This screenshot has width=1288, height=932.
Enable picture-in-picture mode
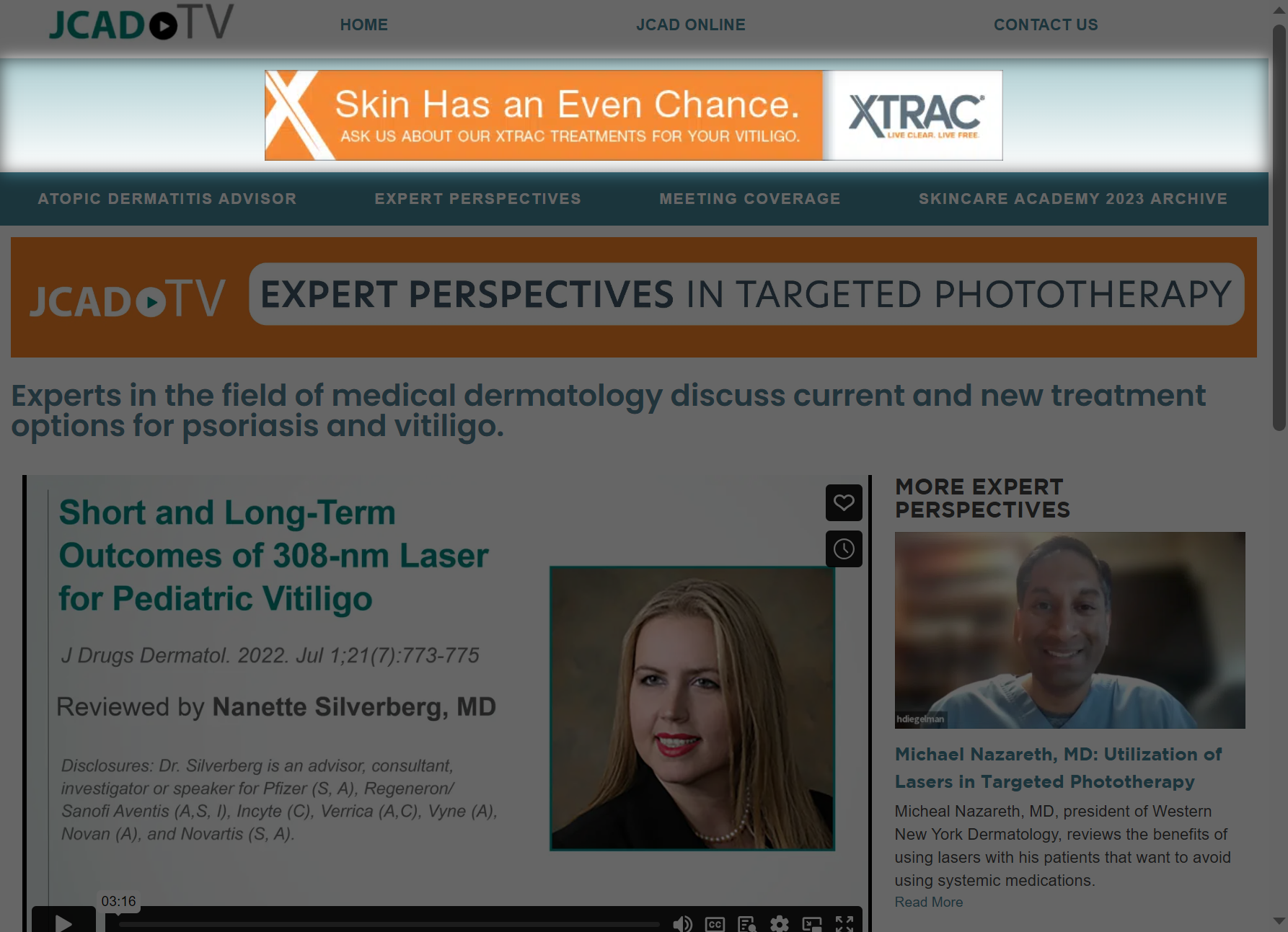(x=812, y=924)
